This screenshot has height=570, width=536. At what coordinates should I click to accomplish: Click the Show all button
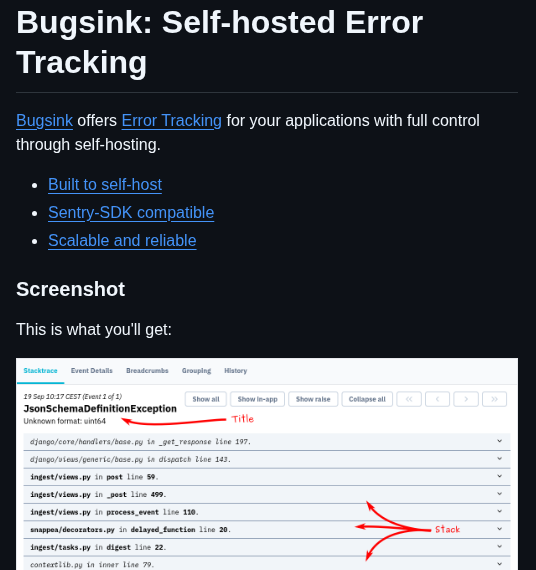click(206, 399)
